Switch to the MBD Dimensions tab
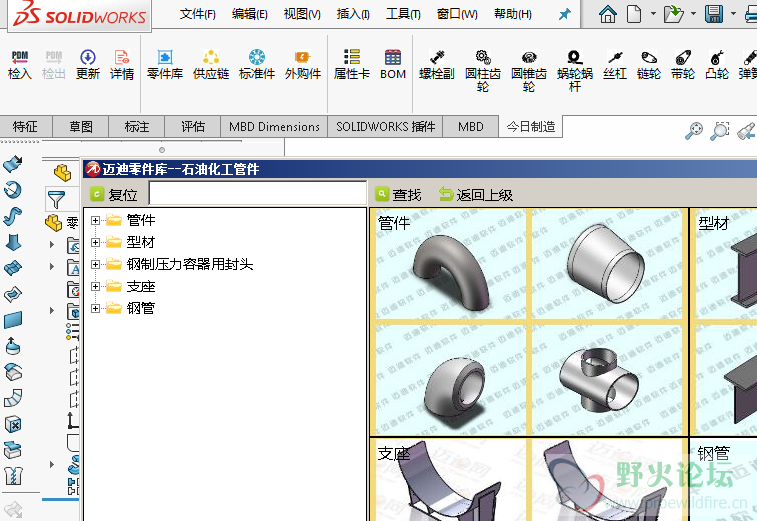This screenshot has width=757, height=521. click(x=274, y=127)
